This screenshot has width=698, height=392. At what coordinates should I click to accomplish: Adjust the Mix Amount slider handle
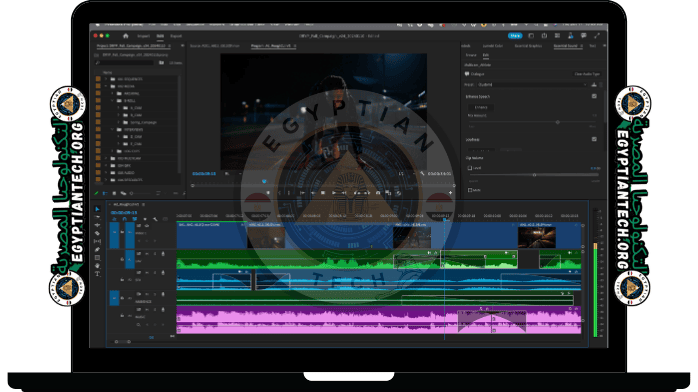click(557, 122)
